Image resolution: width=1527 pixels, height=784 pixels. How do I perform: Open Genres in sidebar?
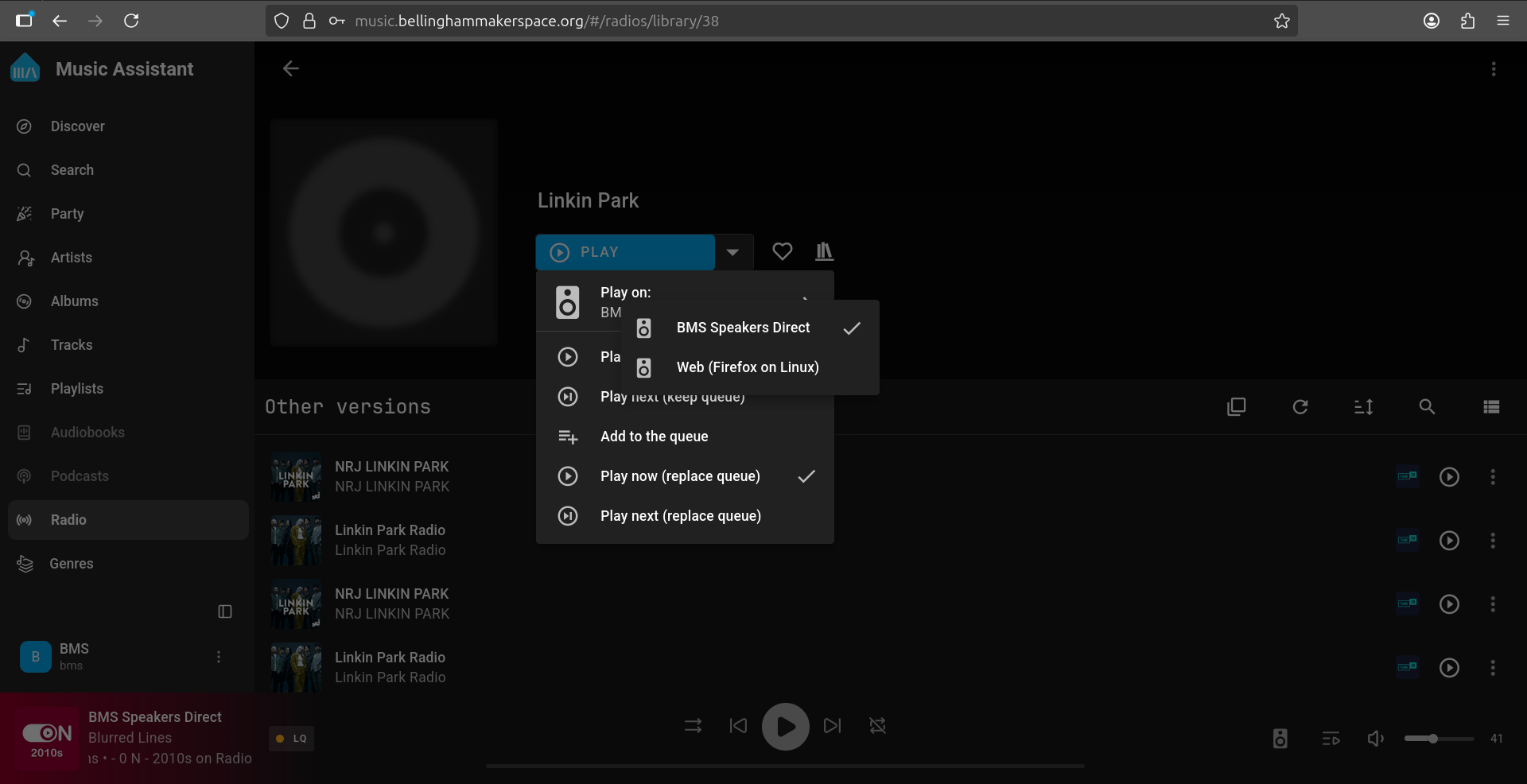127,564
